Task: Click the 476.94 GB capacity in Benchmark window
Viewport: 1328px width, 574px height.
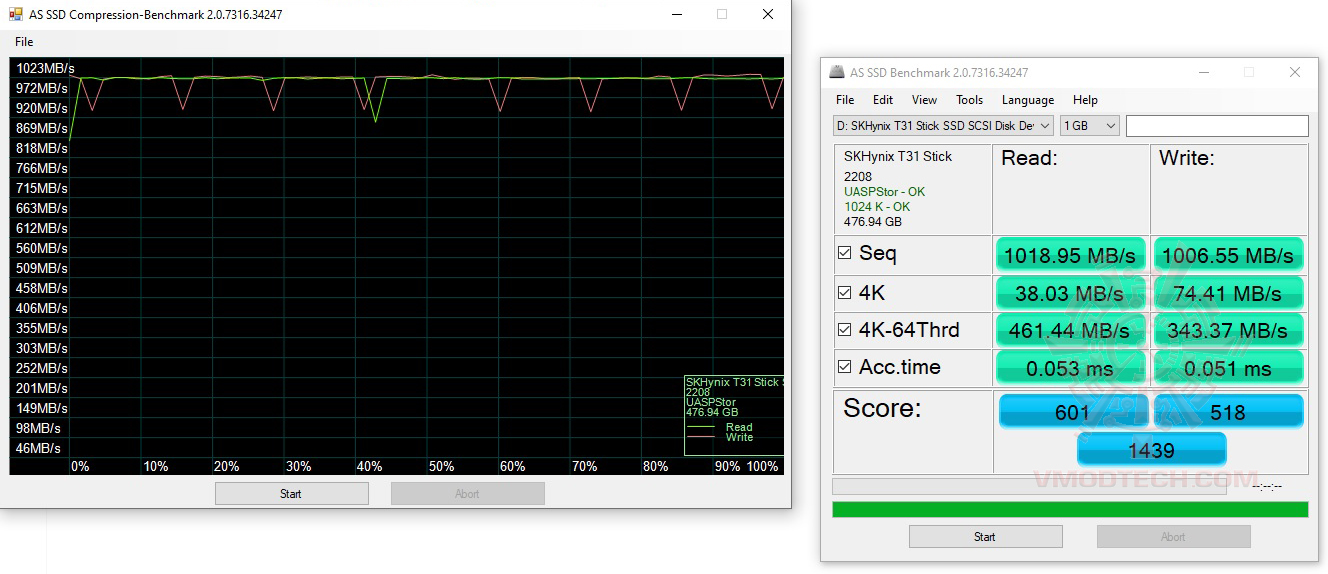Action: coord(872,221)
